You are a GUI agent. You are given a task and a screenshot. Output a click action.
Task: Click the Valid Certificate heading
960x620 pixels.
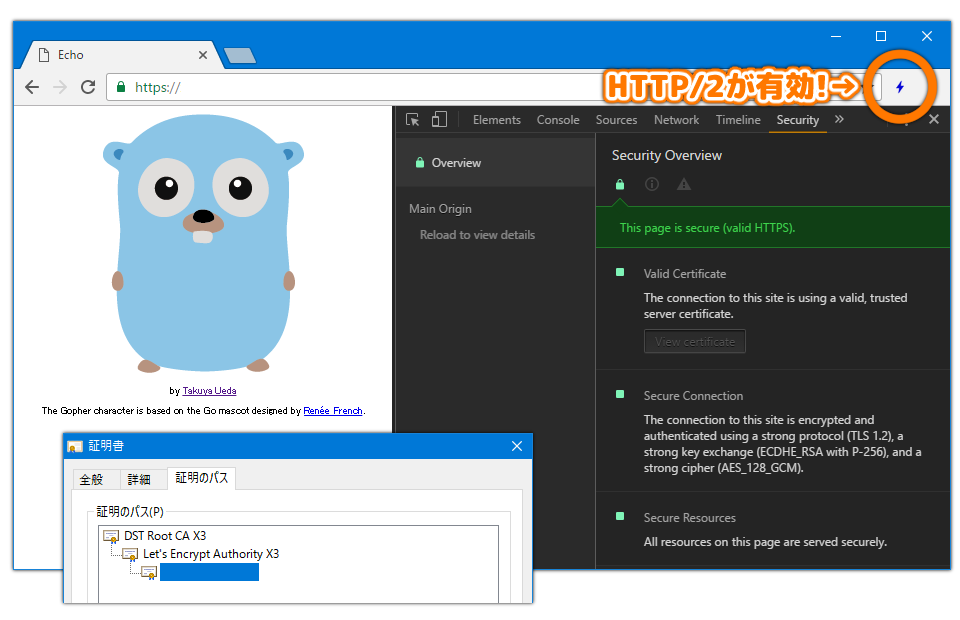[x=684, y=274]
